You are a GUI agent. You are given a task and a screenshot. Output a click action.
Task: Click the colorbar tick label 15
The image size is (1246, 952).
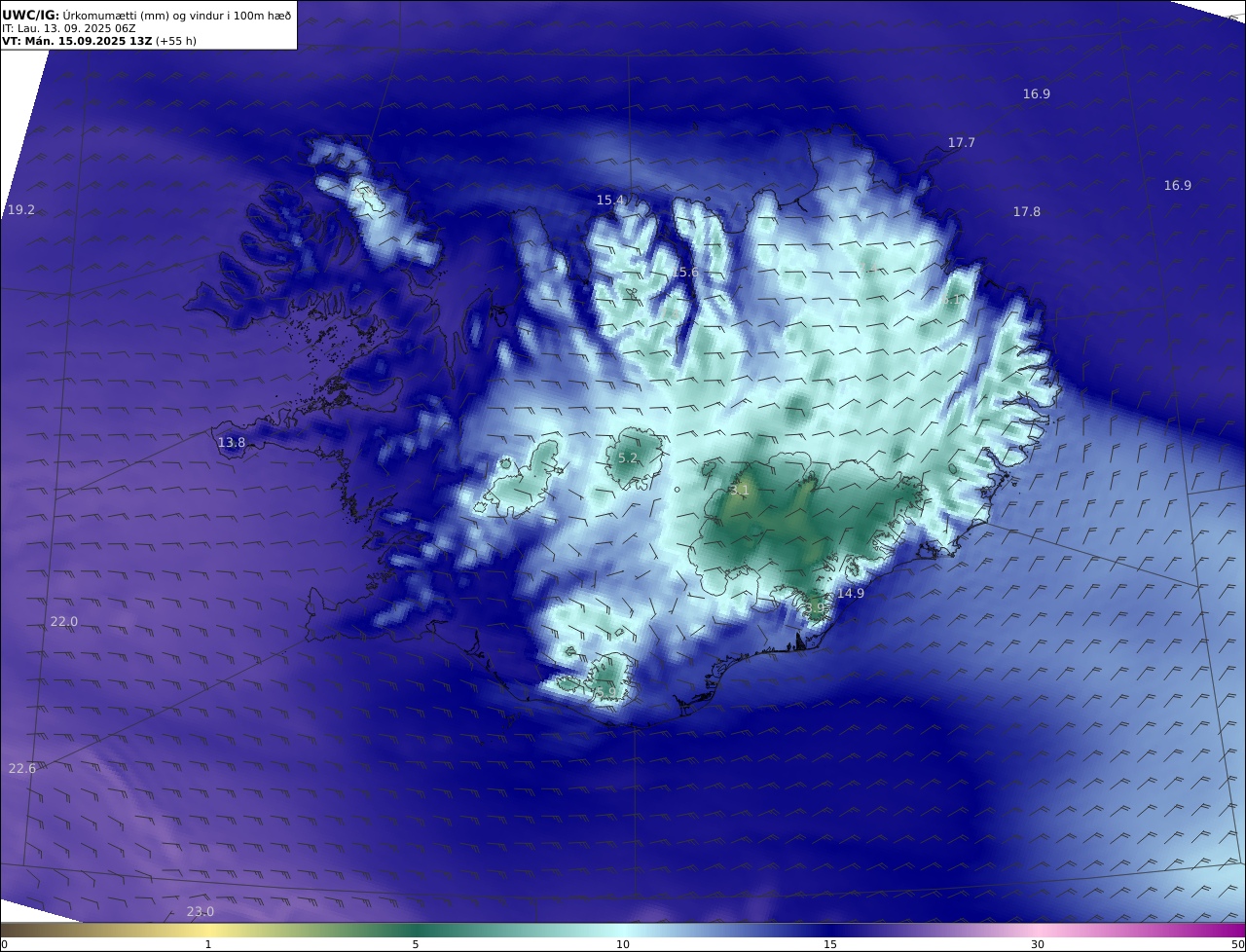click(830, 944)
